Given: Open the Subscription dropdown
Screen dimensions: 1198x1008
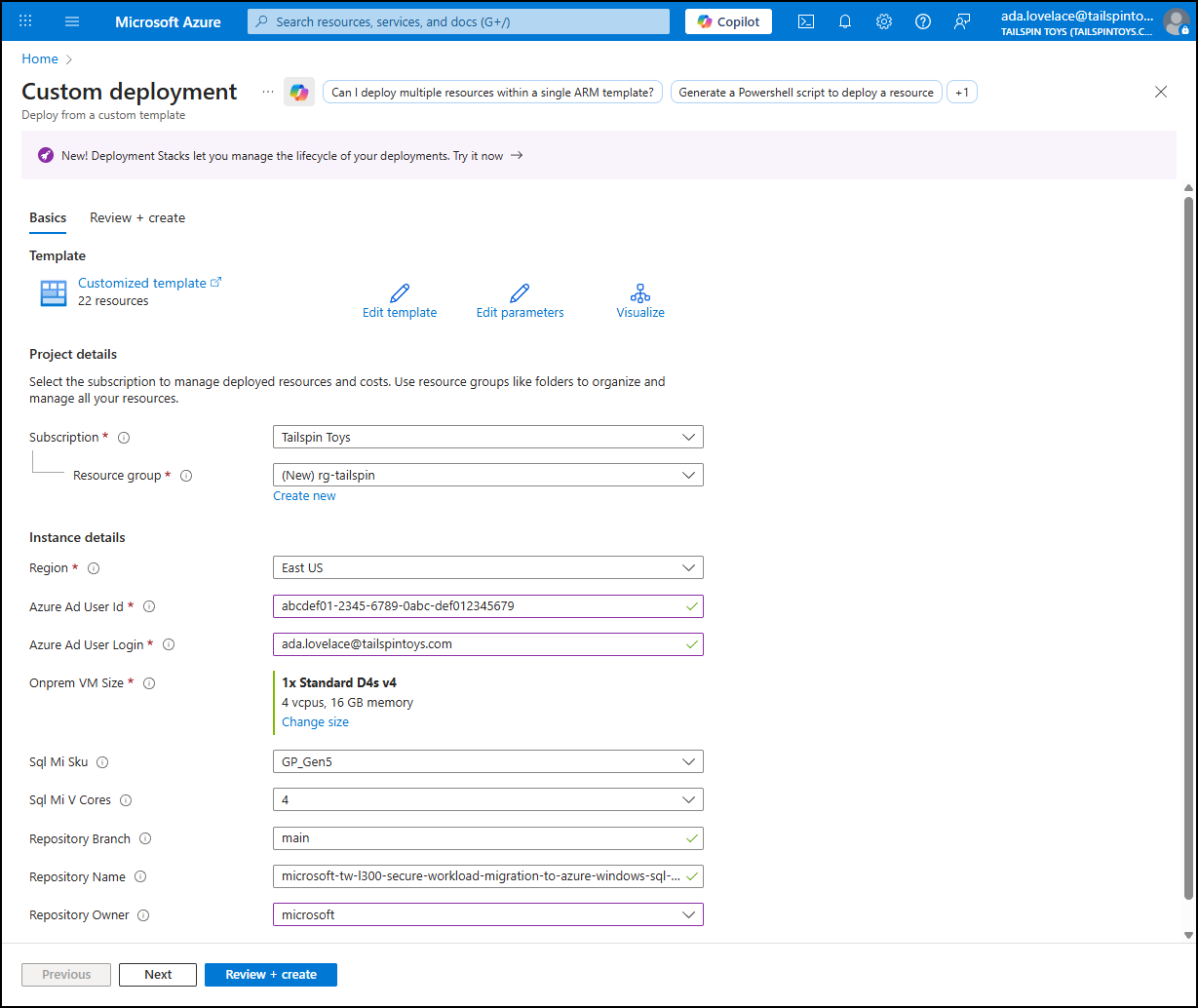Looking at the screenshot, I should click(x=487, y=436).
